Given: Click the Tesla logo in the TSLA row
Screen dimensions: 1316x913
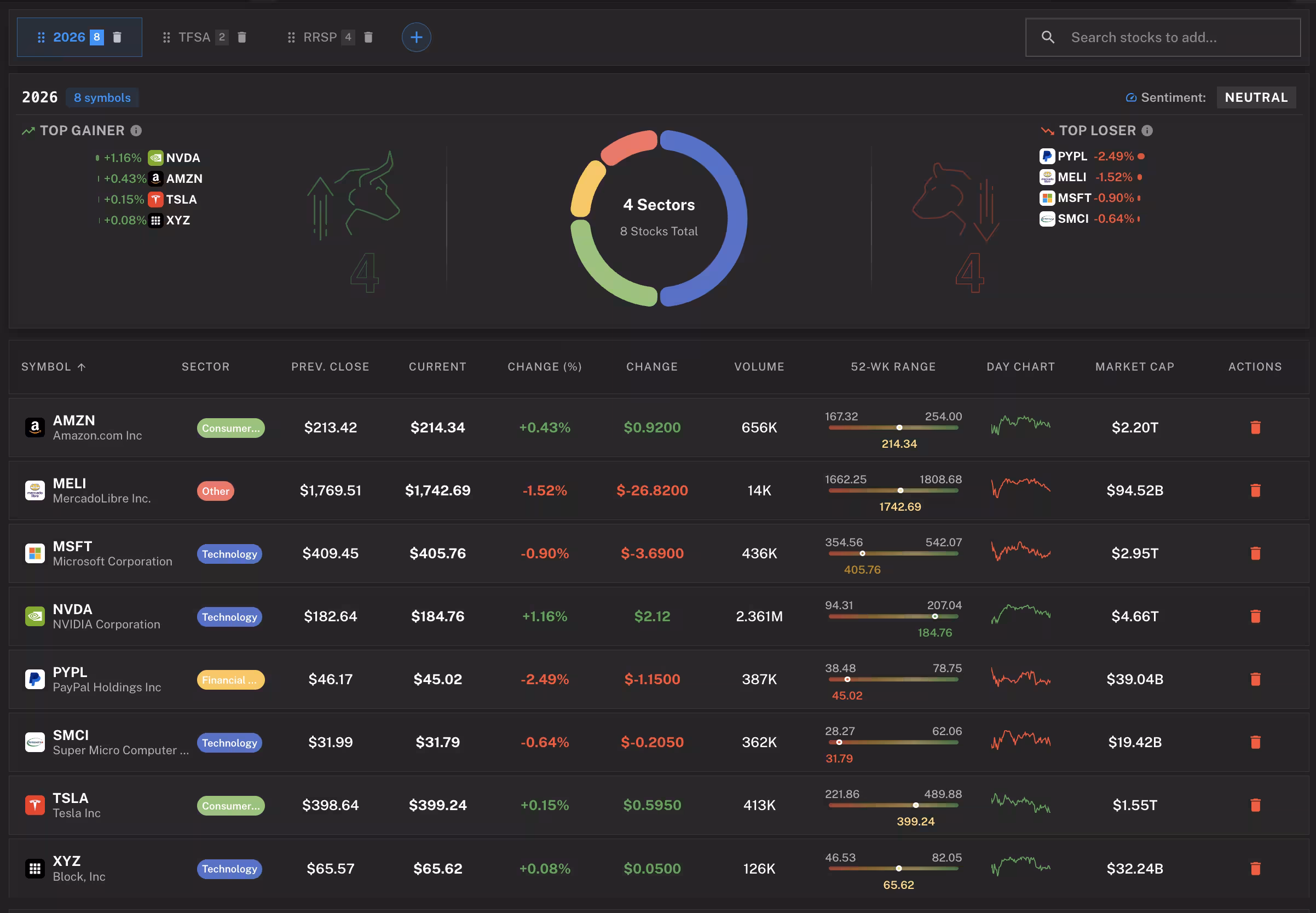Looking at the screenshot, I should pyautogui.click(x=34, y=805).
